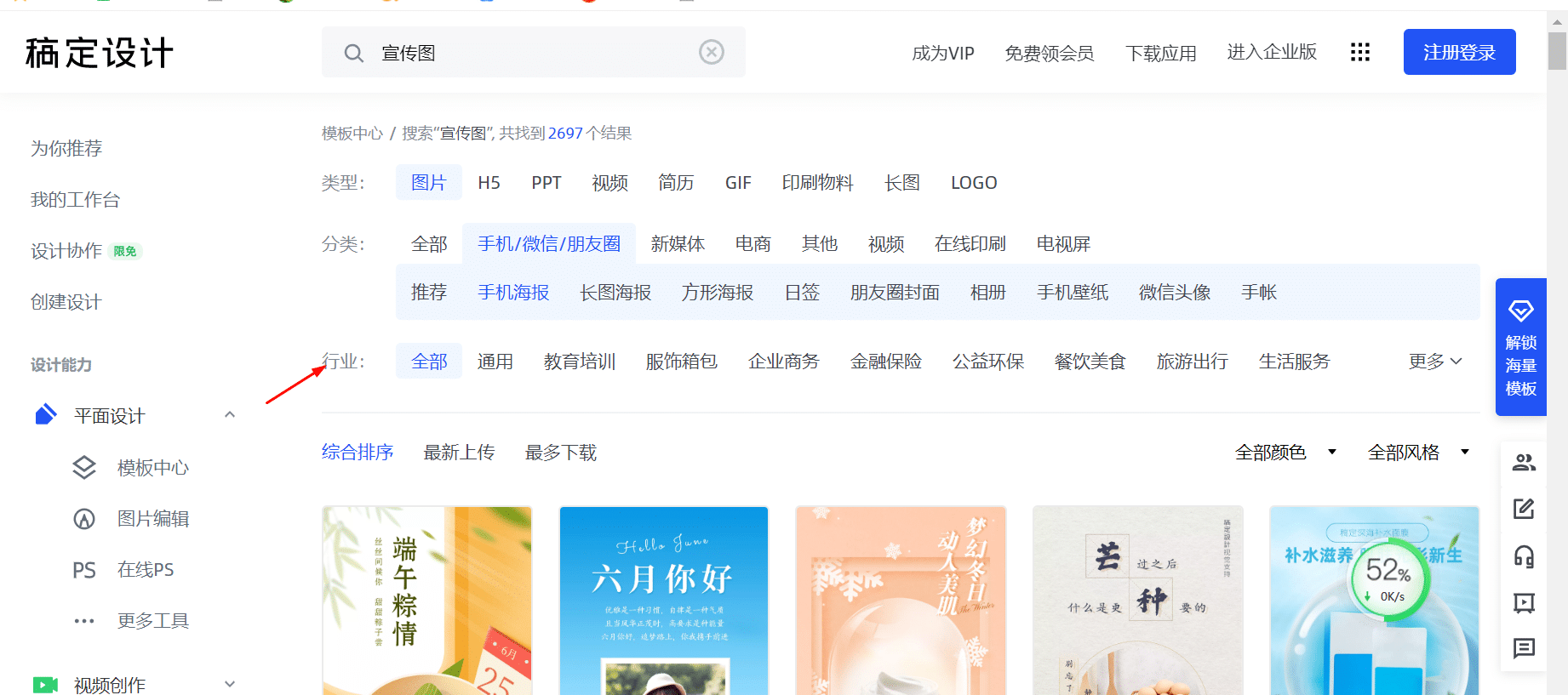1568x695 pixels.
Task: Open 为你推荐 in sidebar
Action: click(66, 148)
